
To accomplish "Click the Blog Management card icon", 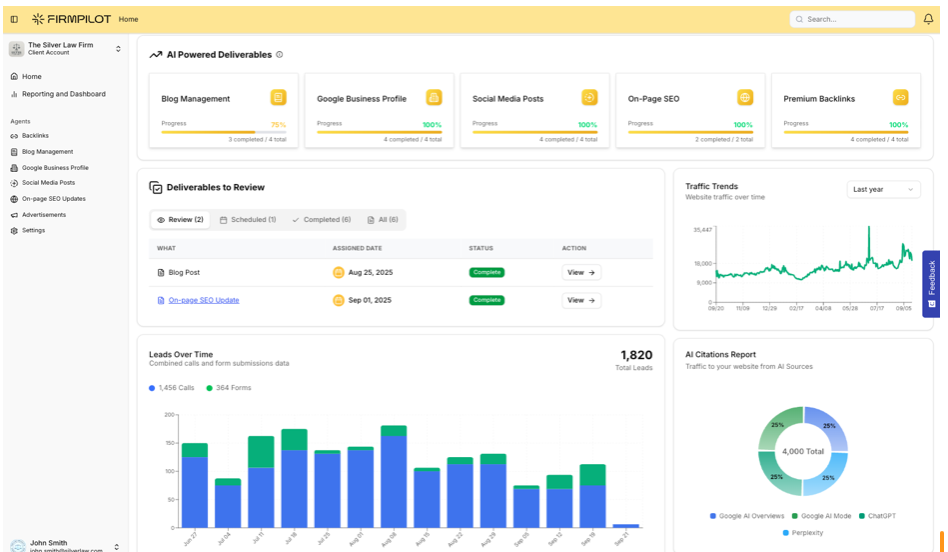I will pyautogui.click(x=278, y=97).
